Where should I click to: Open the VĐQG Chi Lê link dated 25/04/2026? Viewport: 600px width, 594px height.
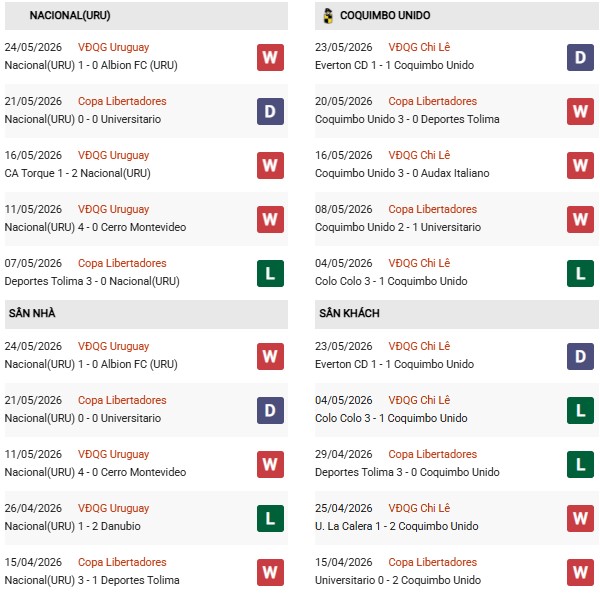coord(419,508)
